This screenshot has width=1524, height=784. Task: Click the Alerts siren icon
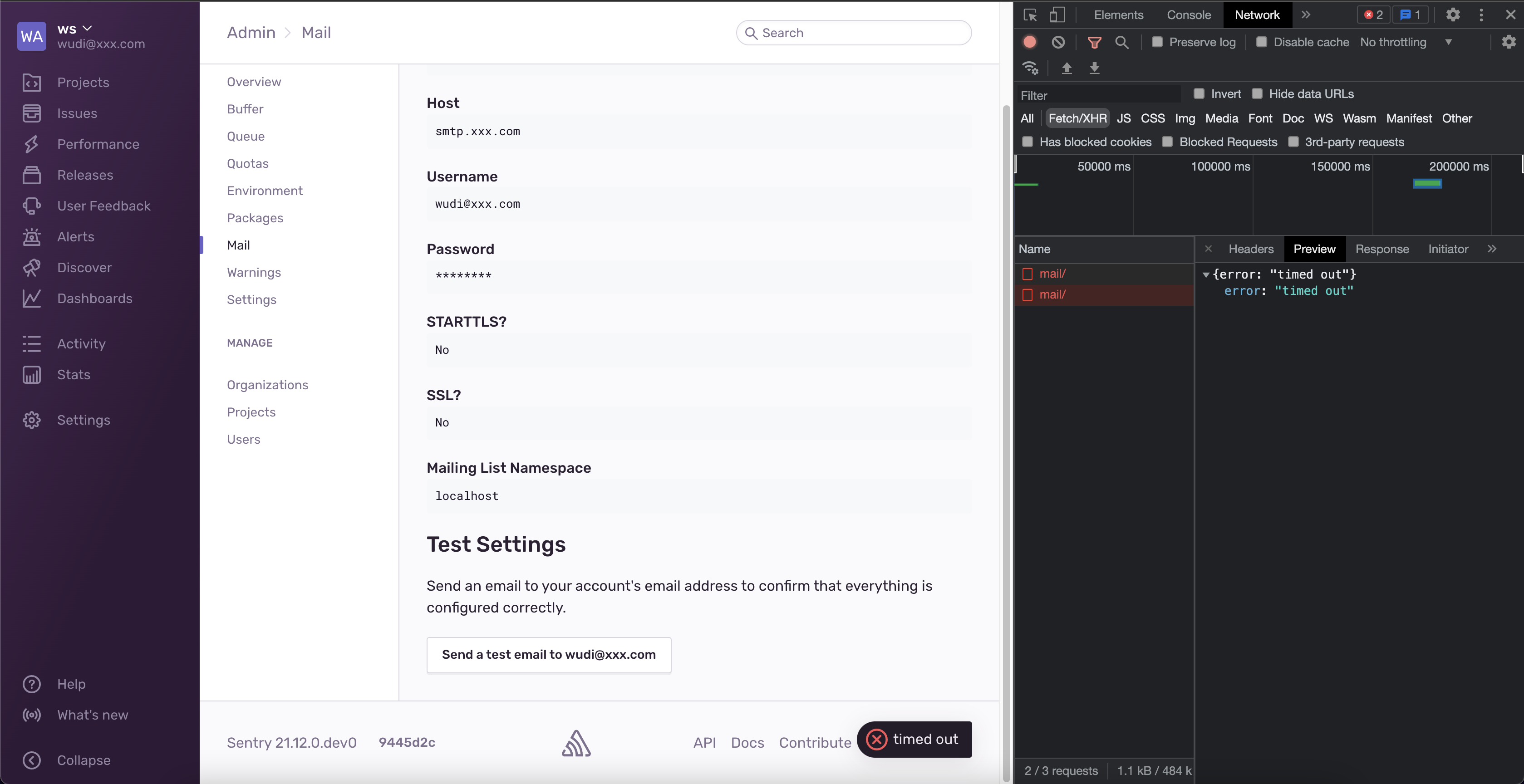[31, 237]
